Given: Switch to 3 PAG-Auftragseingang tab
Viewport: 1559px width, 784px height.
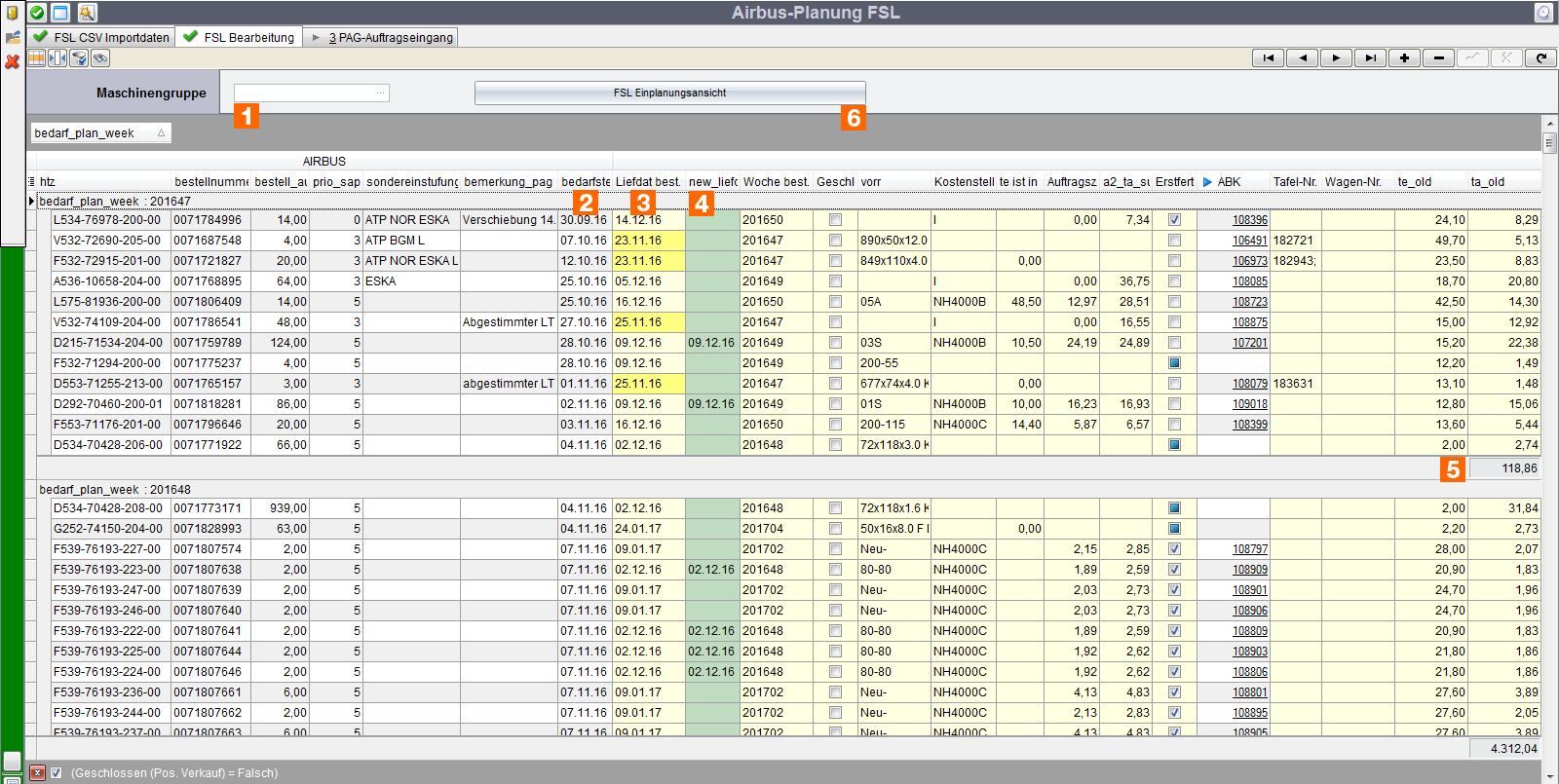Looking at the screenshot, I should click(x=381, y=37).
